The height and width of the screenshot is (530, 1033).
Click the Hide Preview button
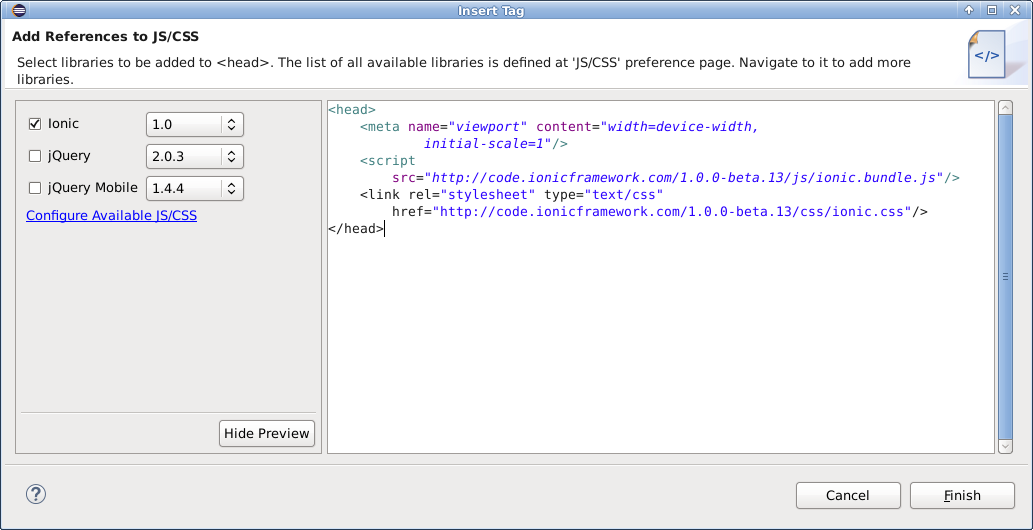coord(267,433)
